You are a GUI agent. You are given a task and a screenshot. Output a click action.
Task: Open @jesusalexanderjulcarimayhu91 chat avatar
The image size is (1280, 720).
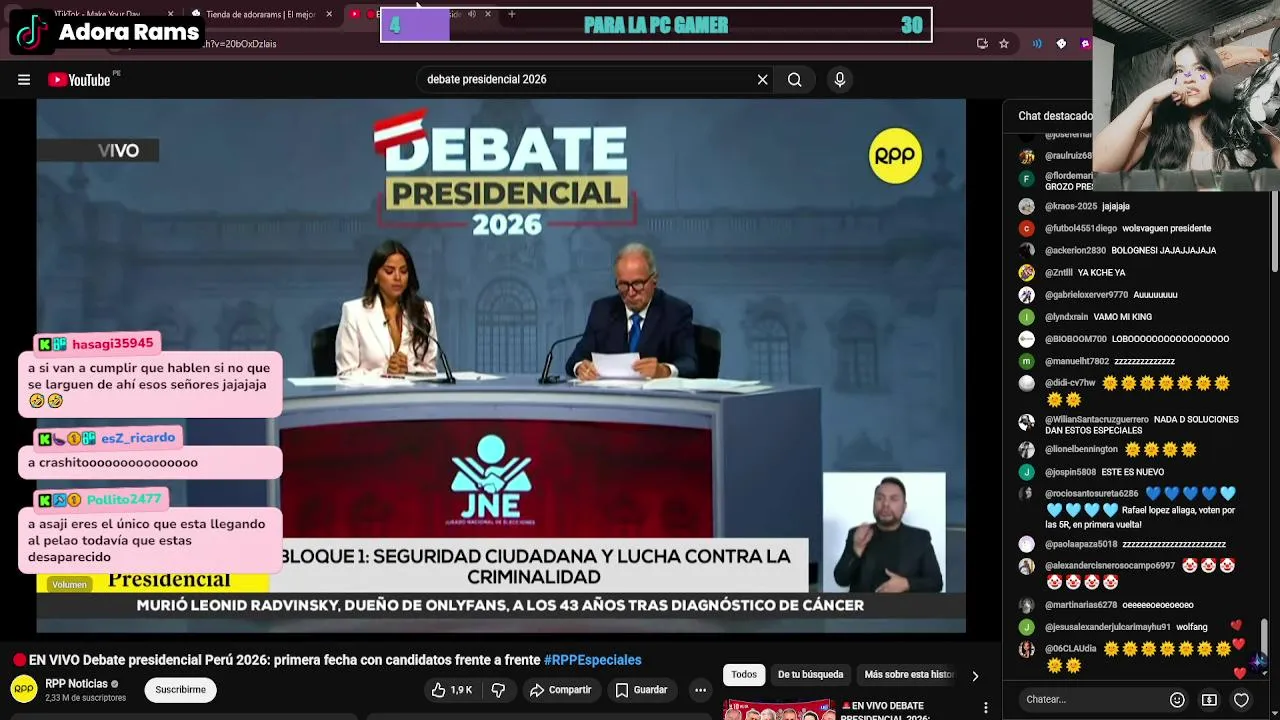pyautogui.click(x=1026, y=627)
